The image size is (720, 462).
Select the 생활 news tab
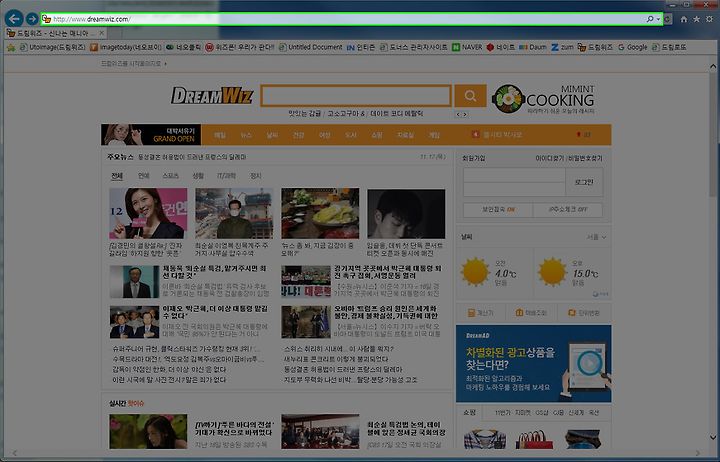coord(197,176)
